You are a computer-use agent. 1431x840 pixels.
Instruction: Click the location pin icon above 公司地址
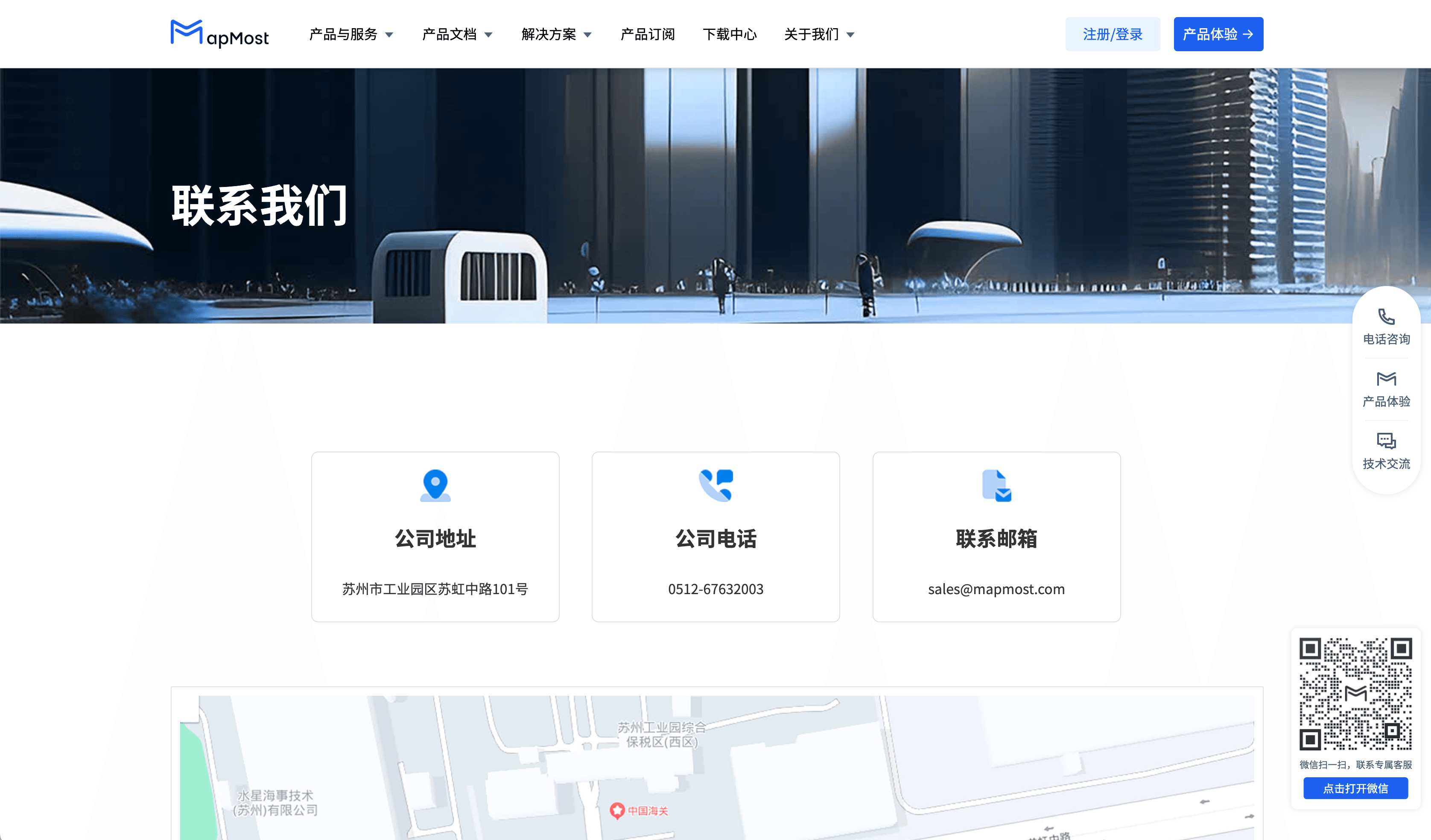click(x=435, y=485)
